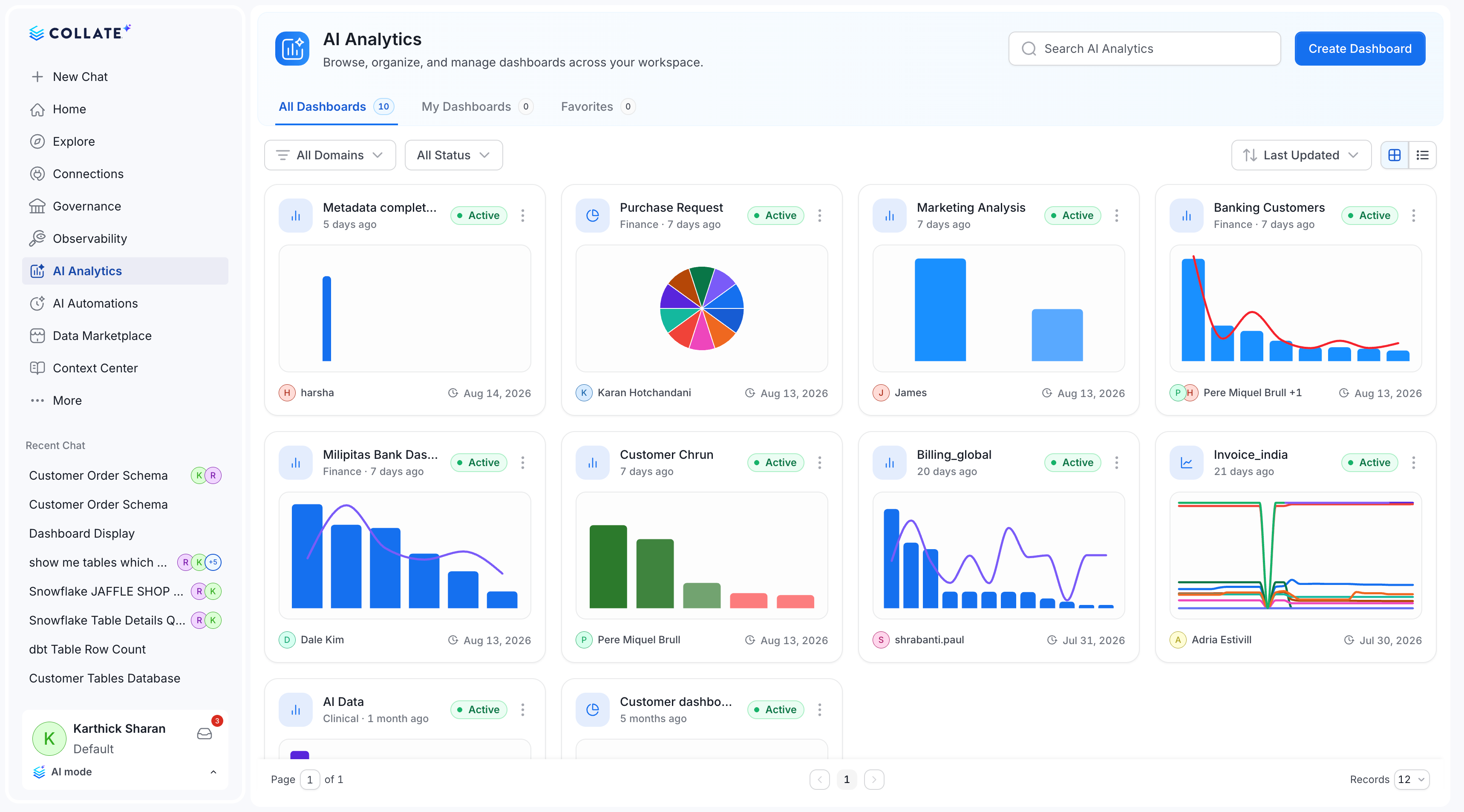Open options menu for Customer Chrun card
The height and width of the screenshot is (812, 1464).
point(819,463)
